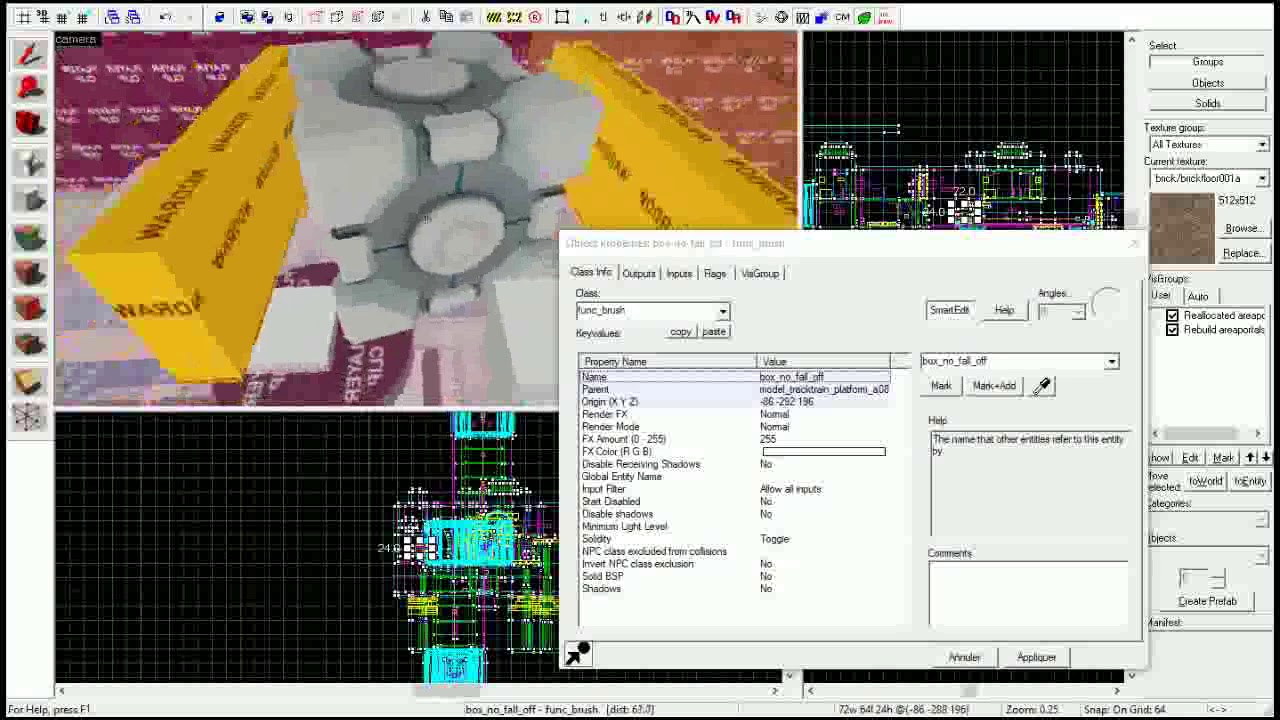Switch to the VisGroup tab
1280x720 pixels.
point(760,273)
